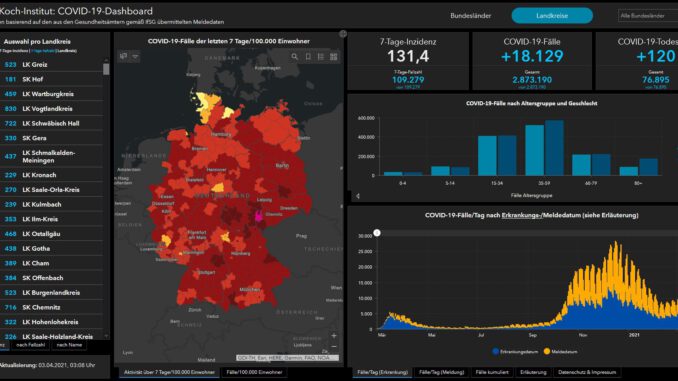Select LK Wartburgkreis in the list
Screen dimensions: 678x381
pos(51,94)
